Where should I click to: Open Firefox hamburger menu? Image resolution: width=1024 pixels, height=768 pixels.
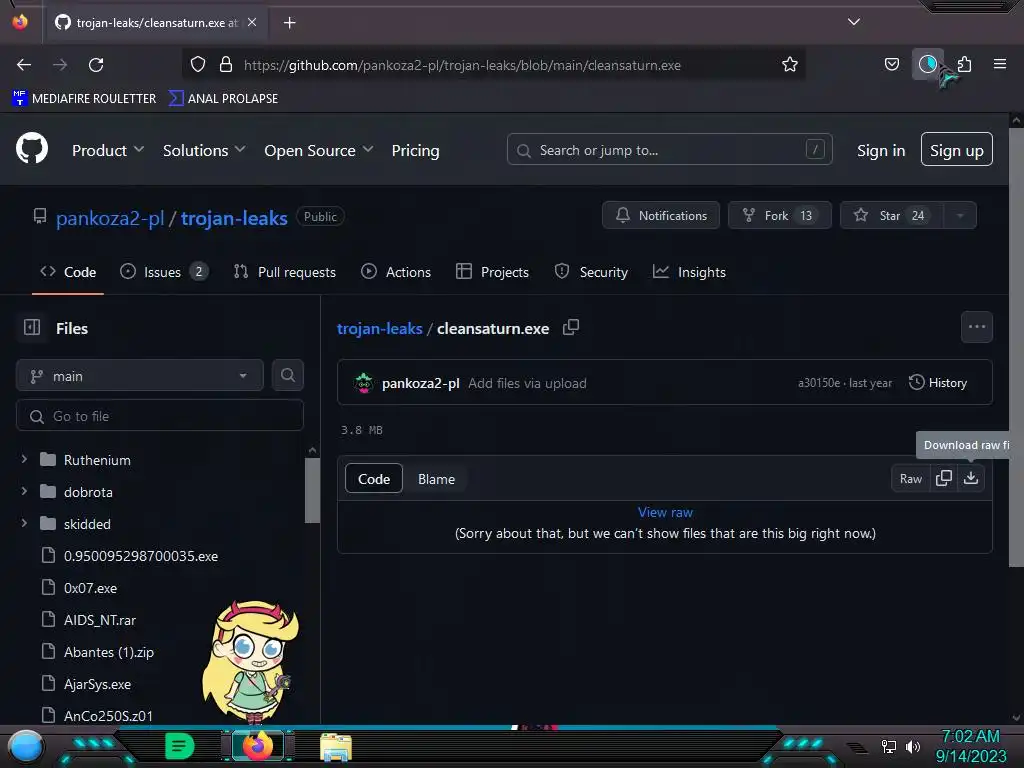(x=999, y=64)
